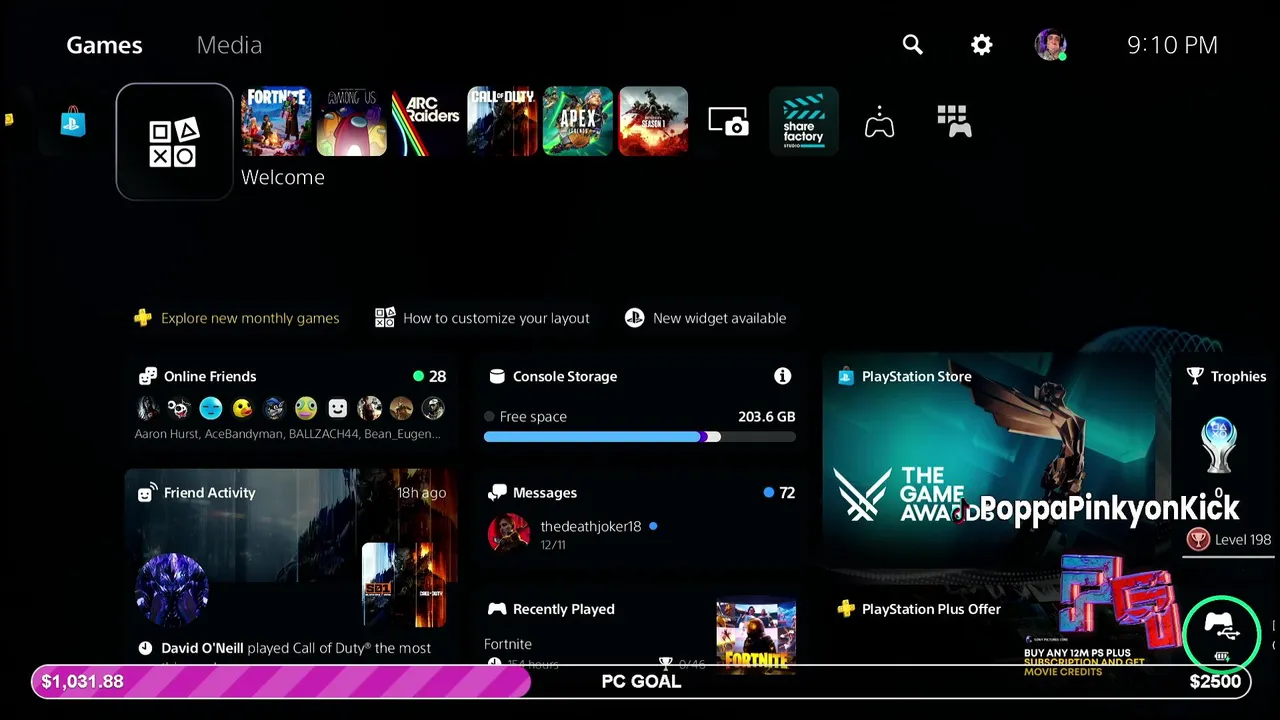Image resolution: width=1280 pixels, height=720 pixels.
Task: Click the controller connection icon in green circle
Action: 1222,634
